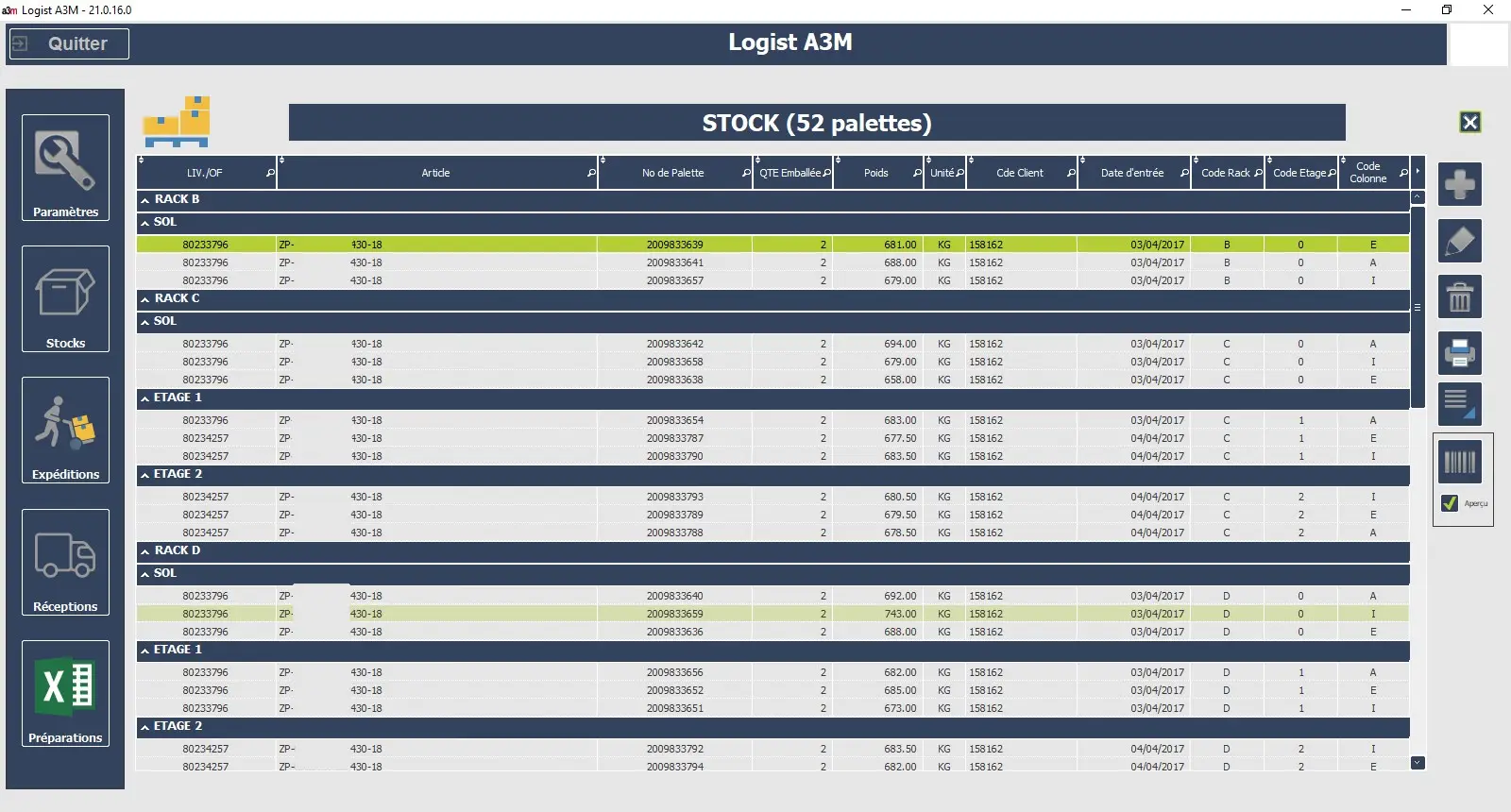Collapse ETAGE 2 group under RACK D
1511x812 pixels.
pos(144,727)
